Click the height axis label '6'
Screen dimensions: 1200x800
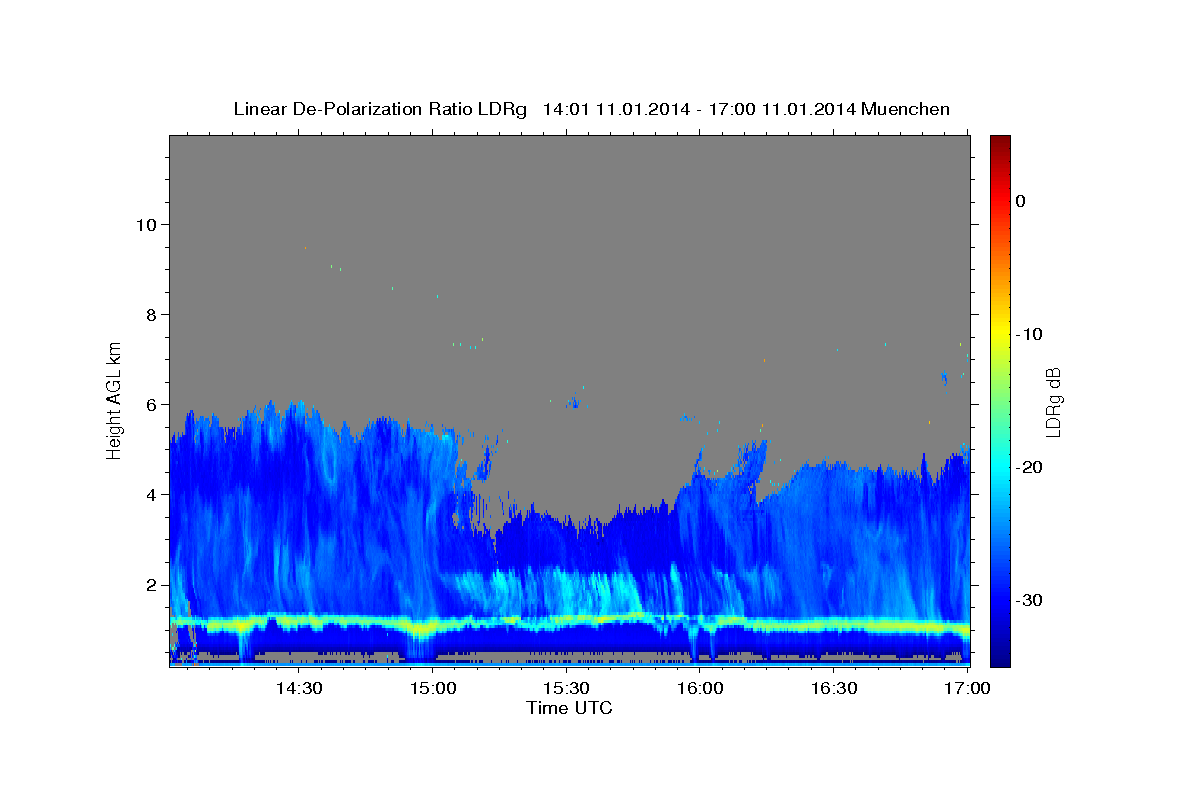pos(150,404)
